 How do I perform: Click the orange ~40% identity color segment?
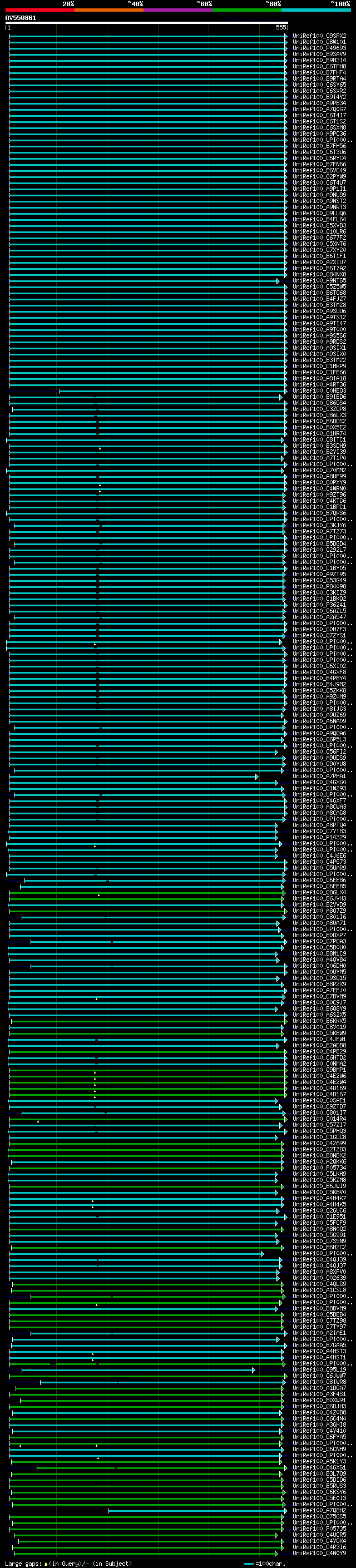[109, 10]
